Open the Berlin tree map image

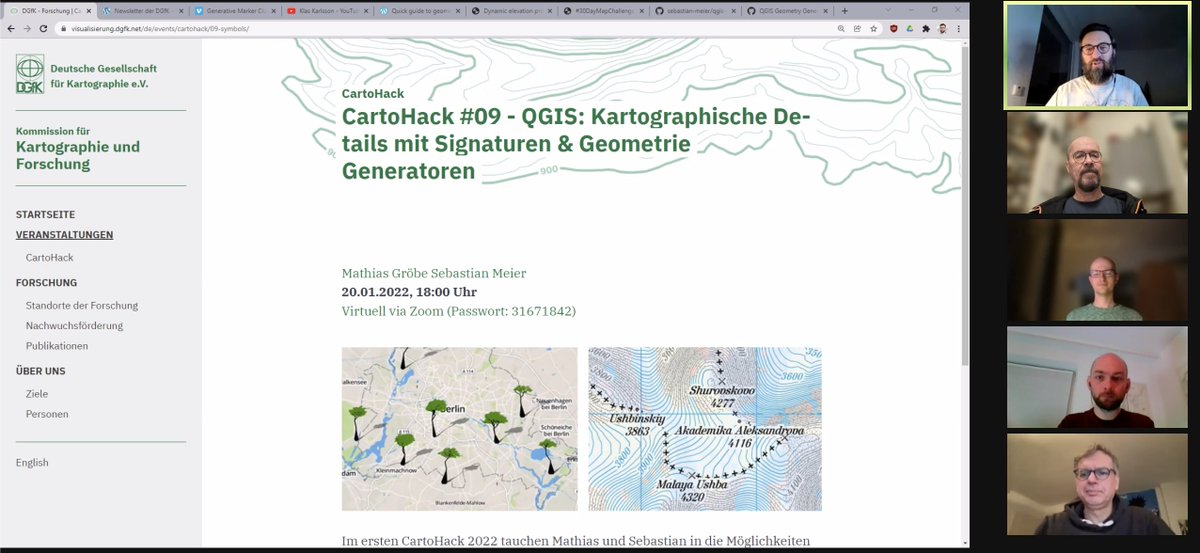[x=460, y=429]
